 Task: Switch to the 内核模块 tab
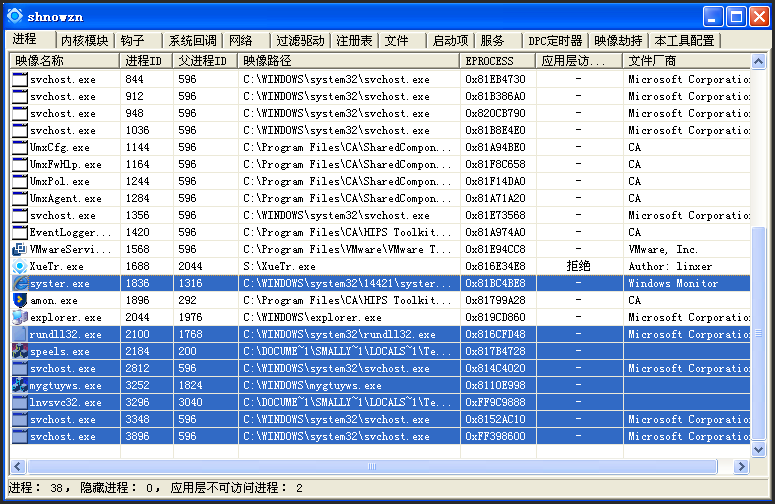(85, 41)
